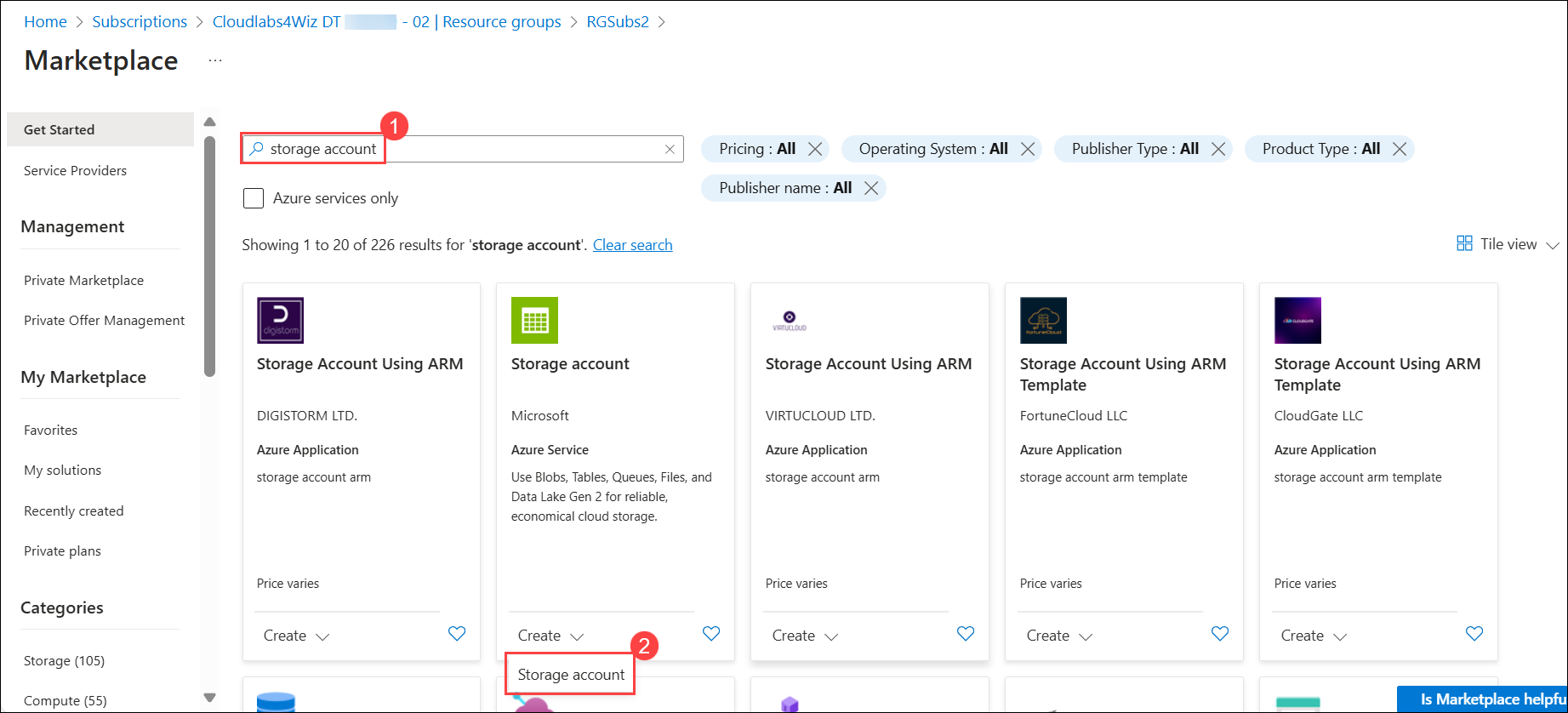
Task: Click the Microsoft Storage account green icon
Action: point(534,320)
